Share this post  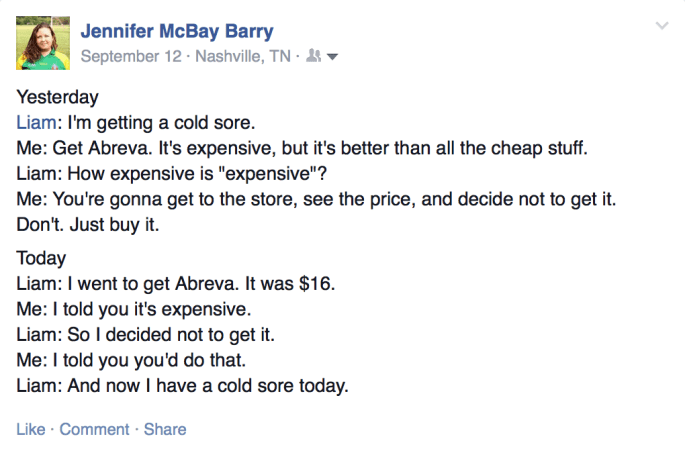click(x=165, y=429)
